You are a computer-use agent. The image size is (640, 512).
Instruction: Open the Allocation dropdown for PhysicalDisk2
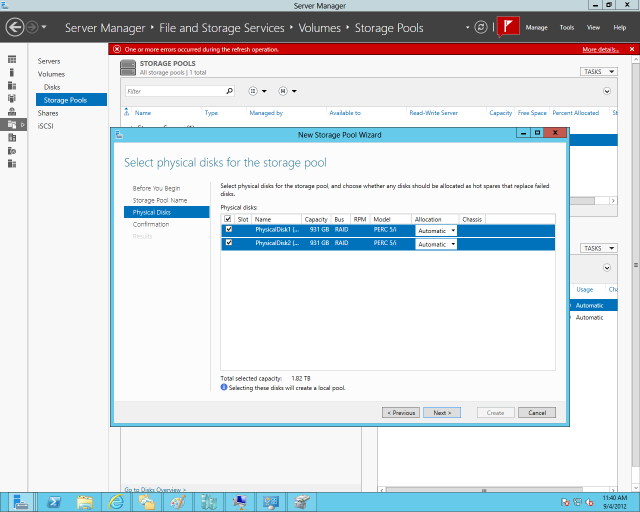click(436, 244)
